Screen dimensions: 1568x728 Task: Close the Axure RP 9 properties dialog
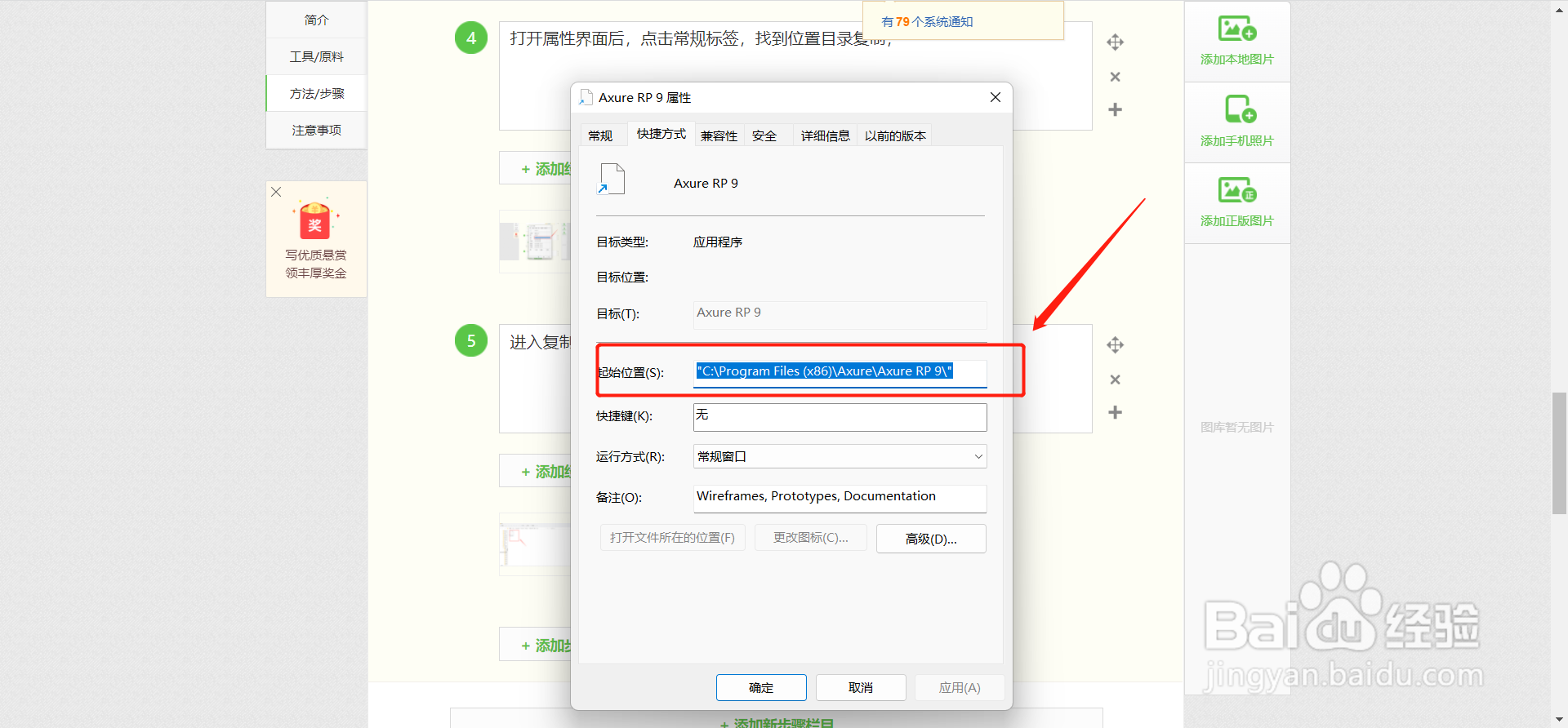coord(995,97)
